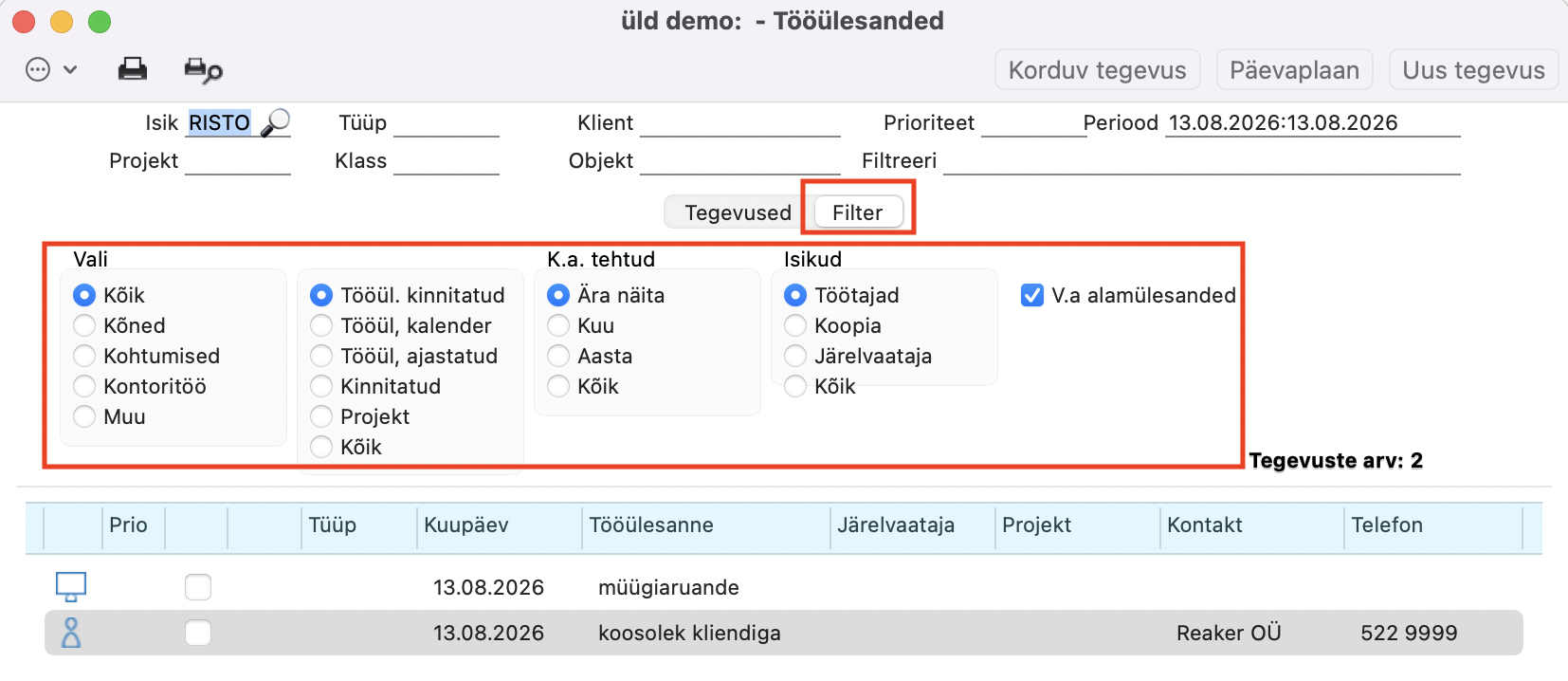Switch to the Filter tab
Image resolution: width=1568 pixels, height=681 pixels.
(x=858, y=212)
